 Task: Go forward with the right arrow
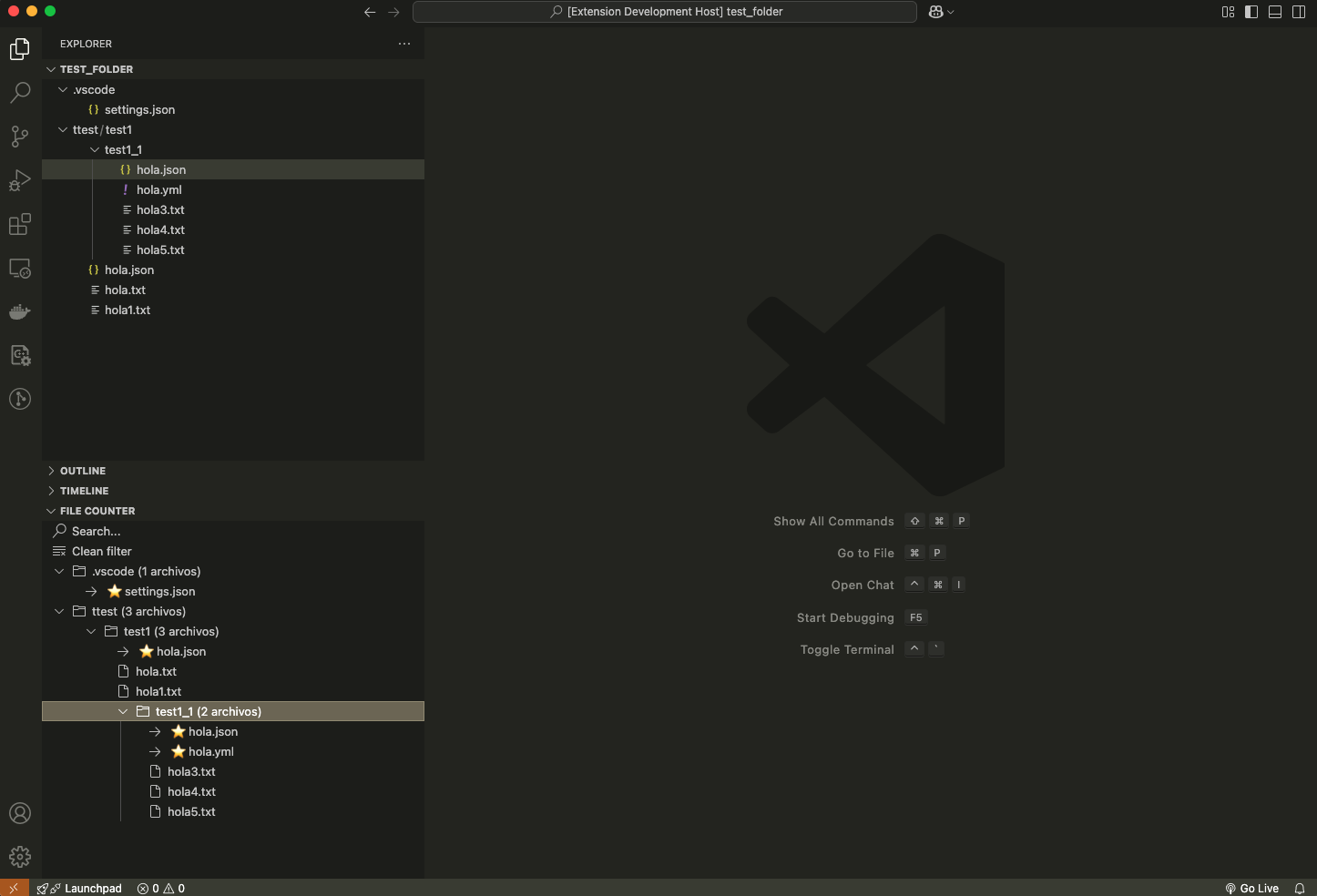pos(393,12)
